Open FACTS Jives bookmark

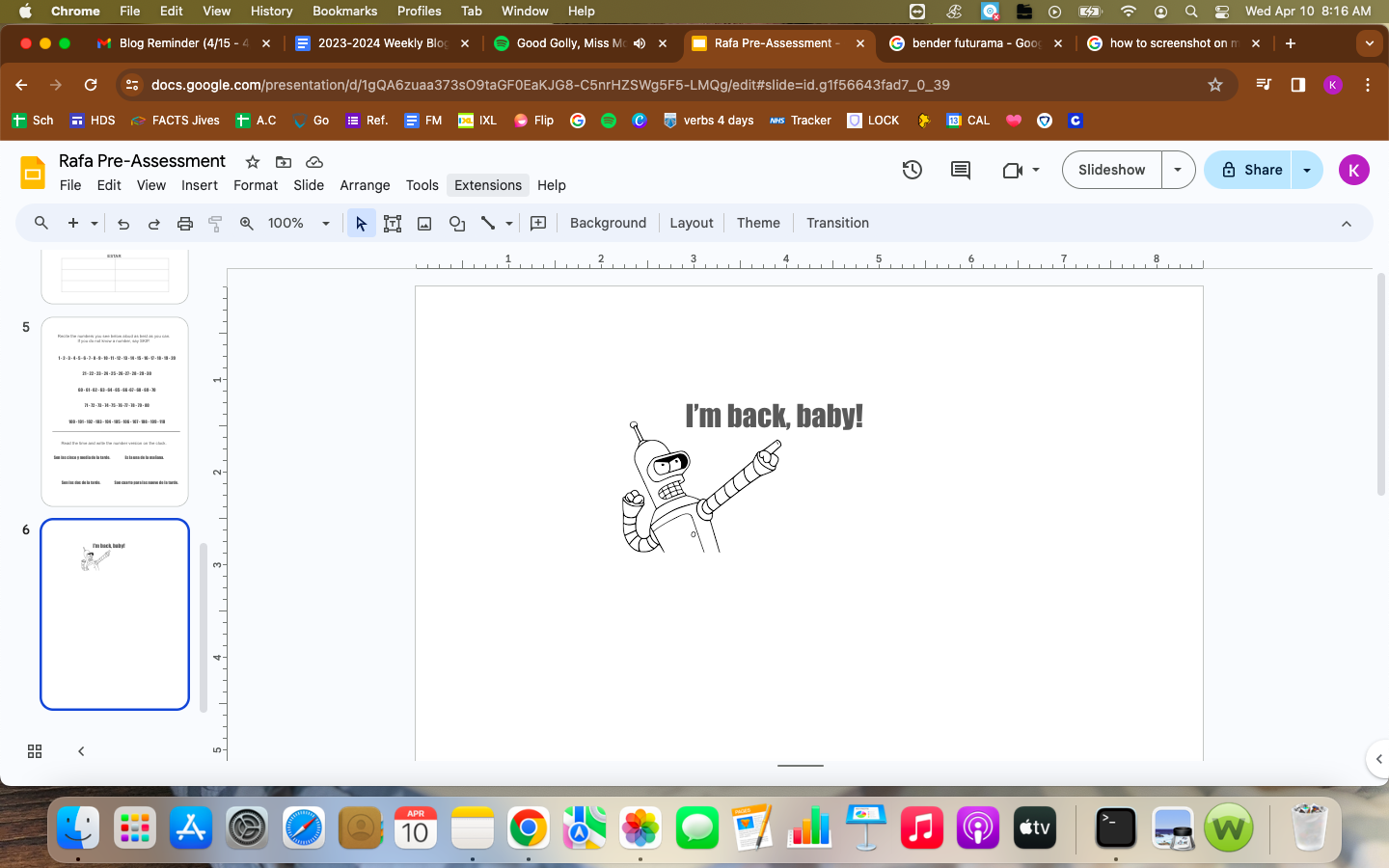coord(175,121)
